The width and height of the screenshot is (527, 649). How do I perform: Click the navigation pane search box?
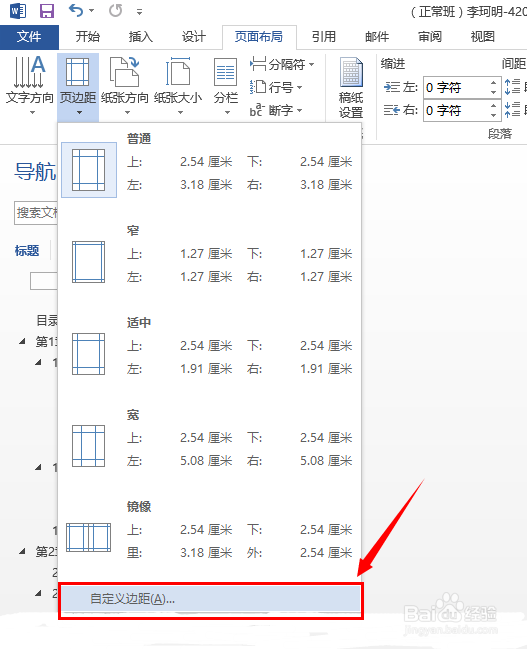point(36,213)
